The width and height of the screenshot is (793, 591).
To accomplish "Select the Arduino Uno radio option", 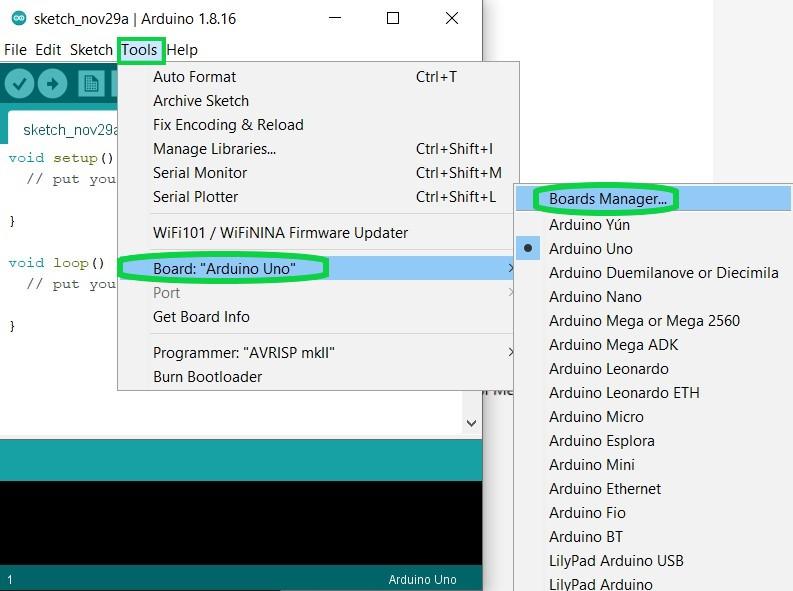I will point(590,248).
